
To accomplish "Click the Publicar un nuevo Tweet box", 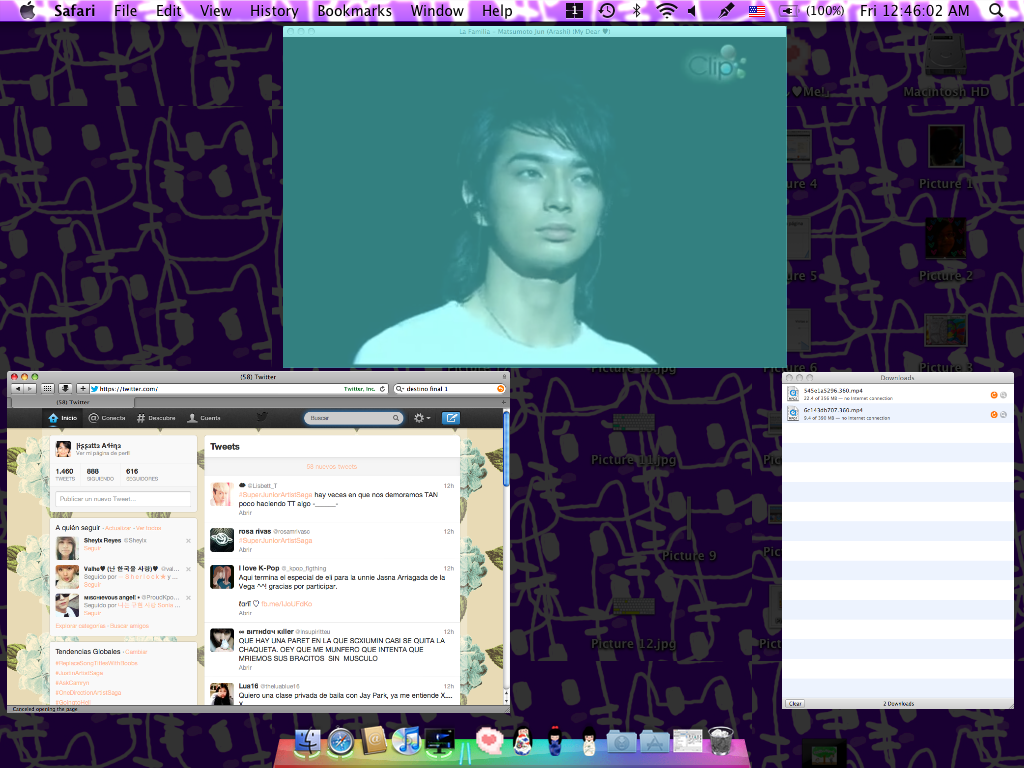I will pos(123,499).
